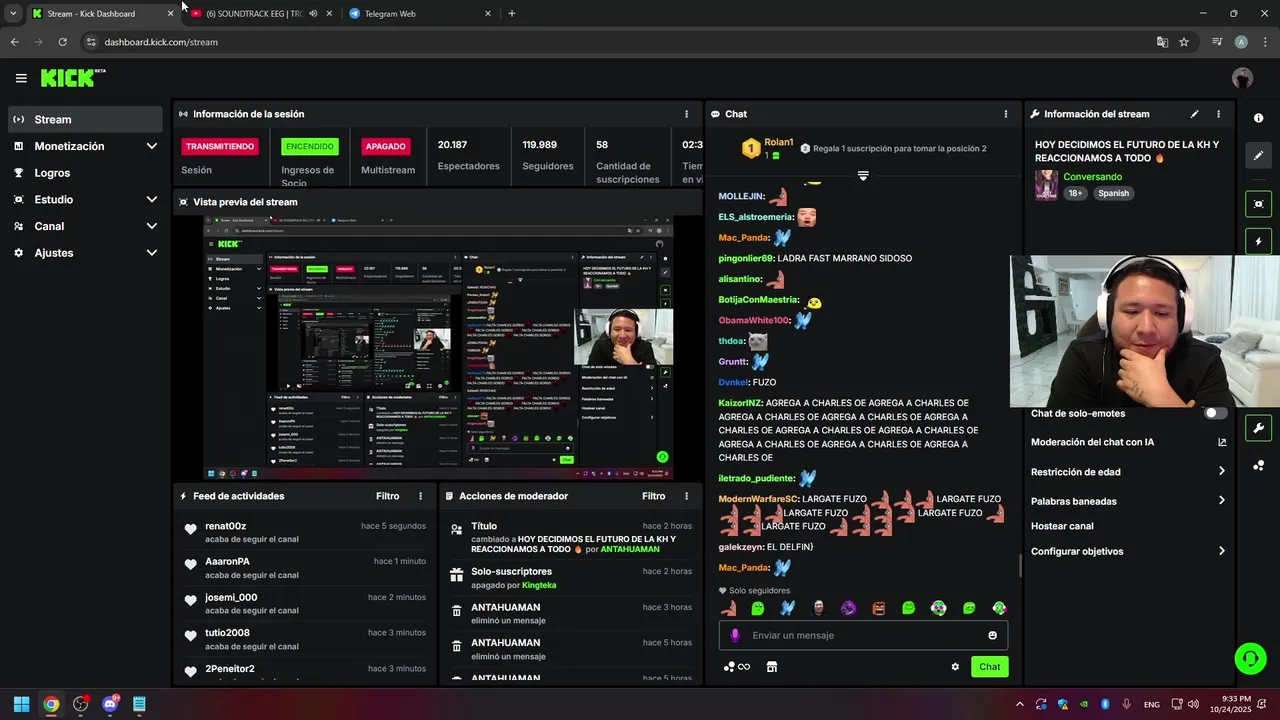This screenshot has width=1280, height=720.
Task: Expand the Monetización chevron in sidebar
Action: click(151, 146)
